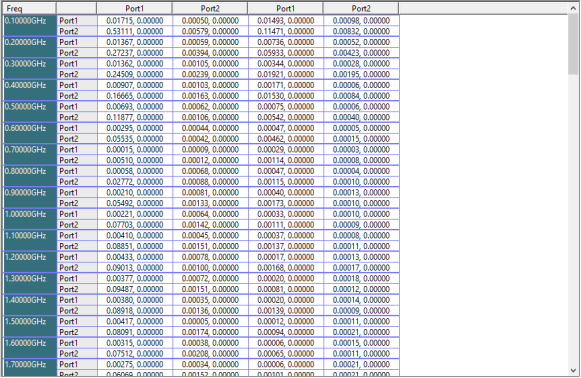Click cell value 0.01367, 0.00000
581x378 pixels.
[135, 42]
